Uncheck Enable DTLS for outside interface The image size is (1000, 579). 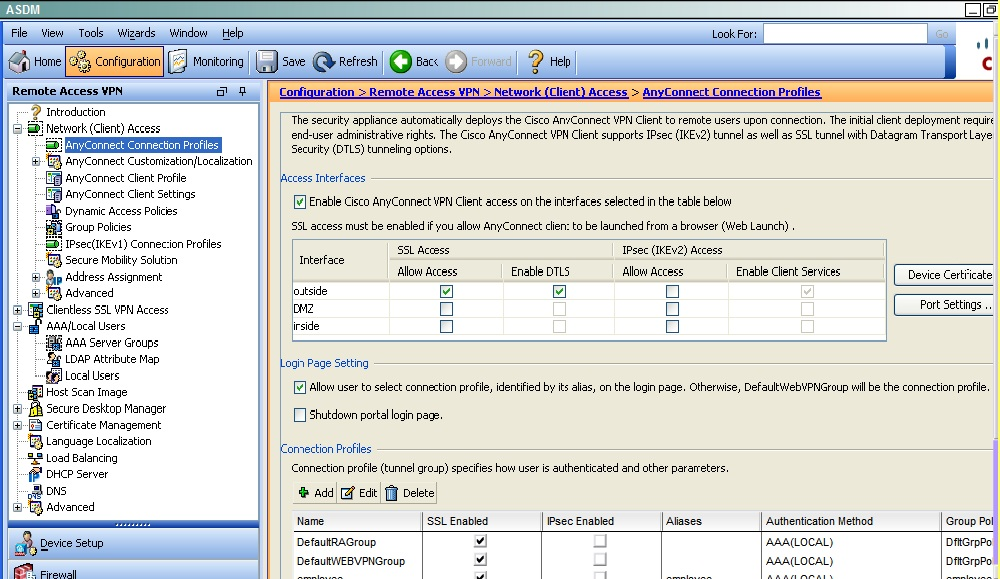click(x=559, y=291)
